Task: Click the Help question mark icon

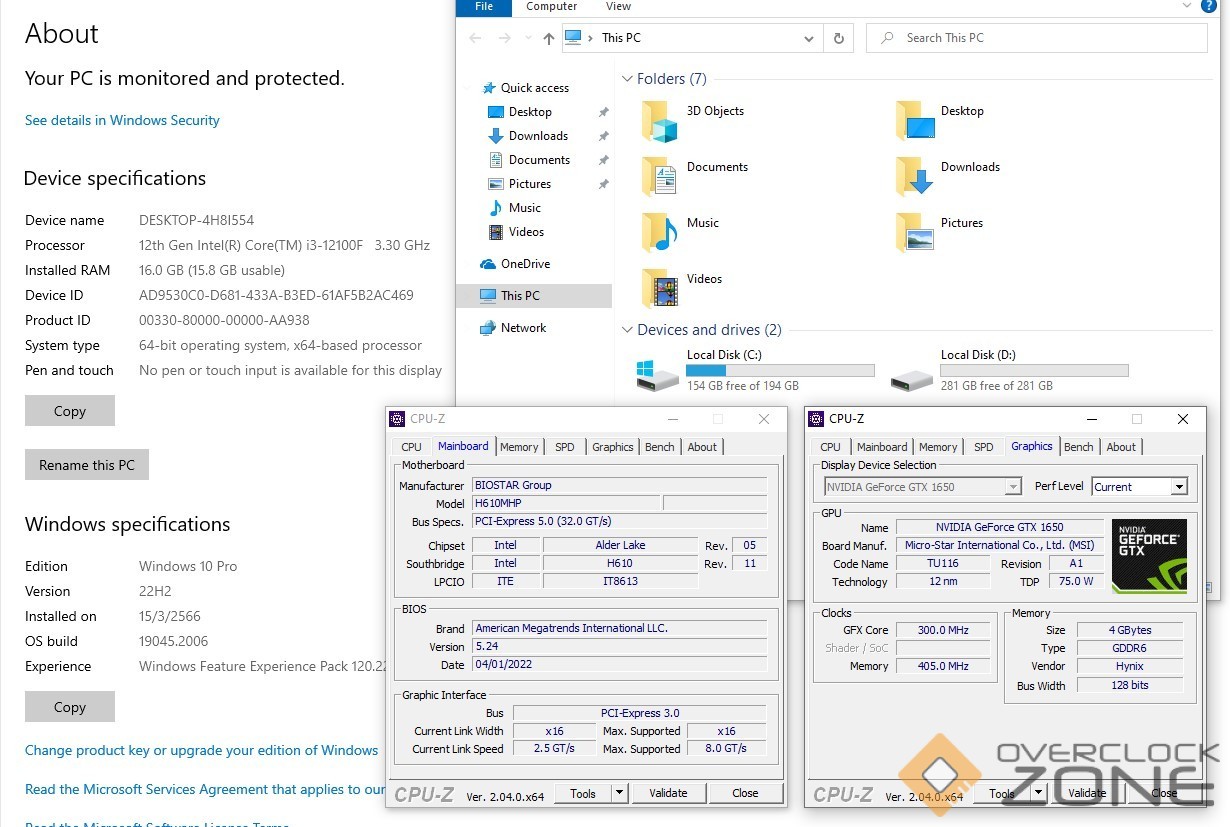Action: (x=1208, y=6)
